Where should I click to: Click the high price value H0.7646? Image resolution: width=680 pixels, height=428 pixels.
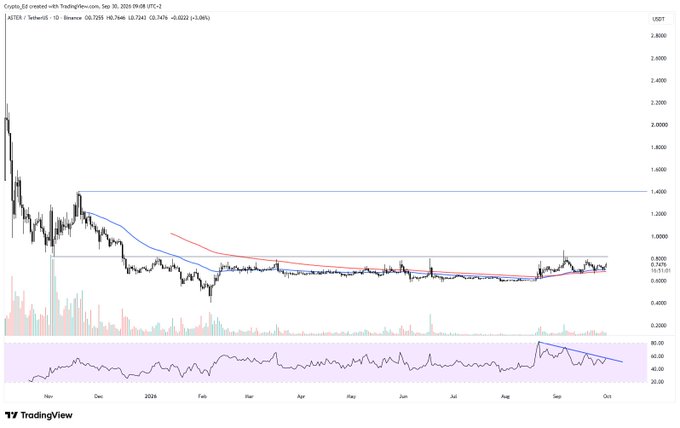click(x=116, y=18)
